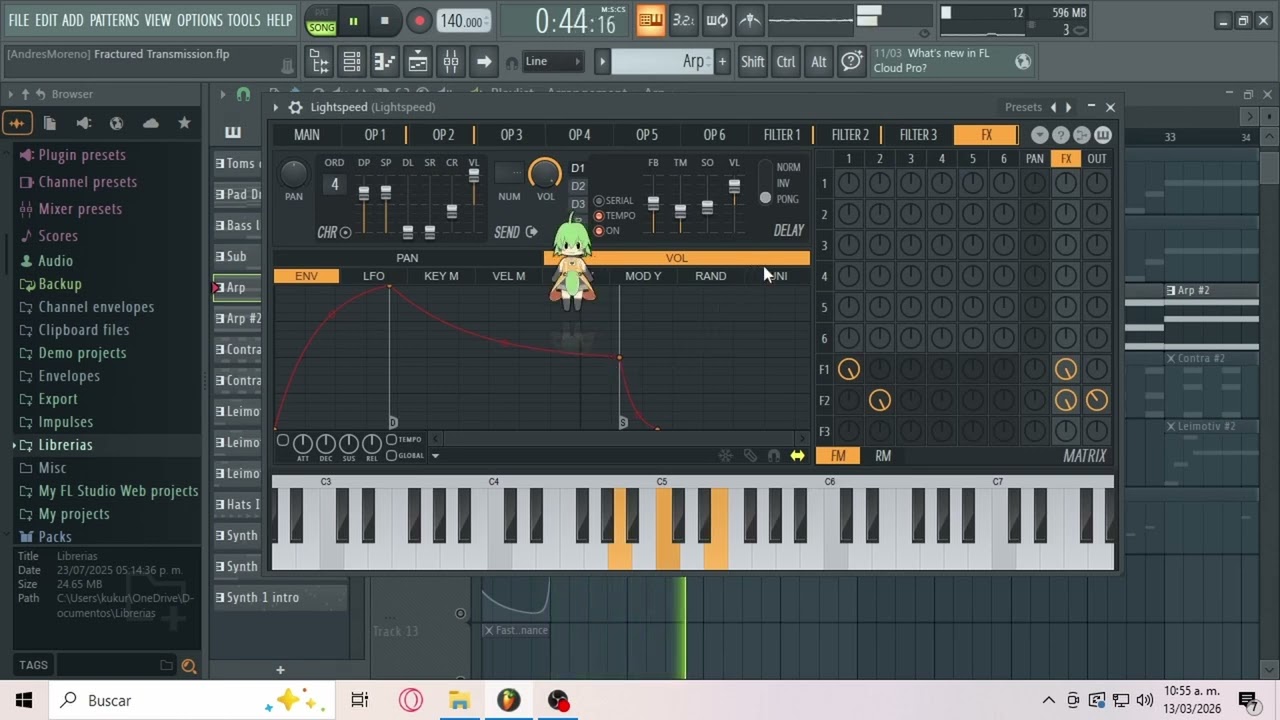Viewport: 1280px width, 720px height.
Task: Open FL Studio from the Windows taskbar
Action: (x=509, y=700)
